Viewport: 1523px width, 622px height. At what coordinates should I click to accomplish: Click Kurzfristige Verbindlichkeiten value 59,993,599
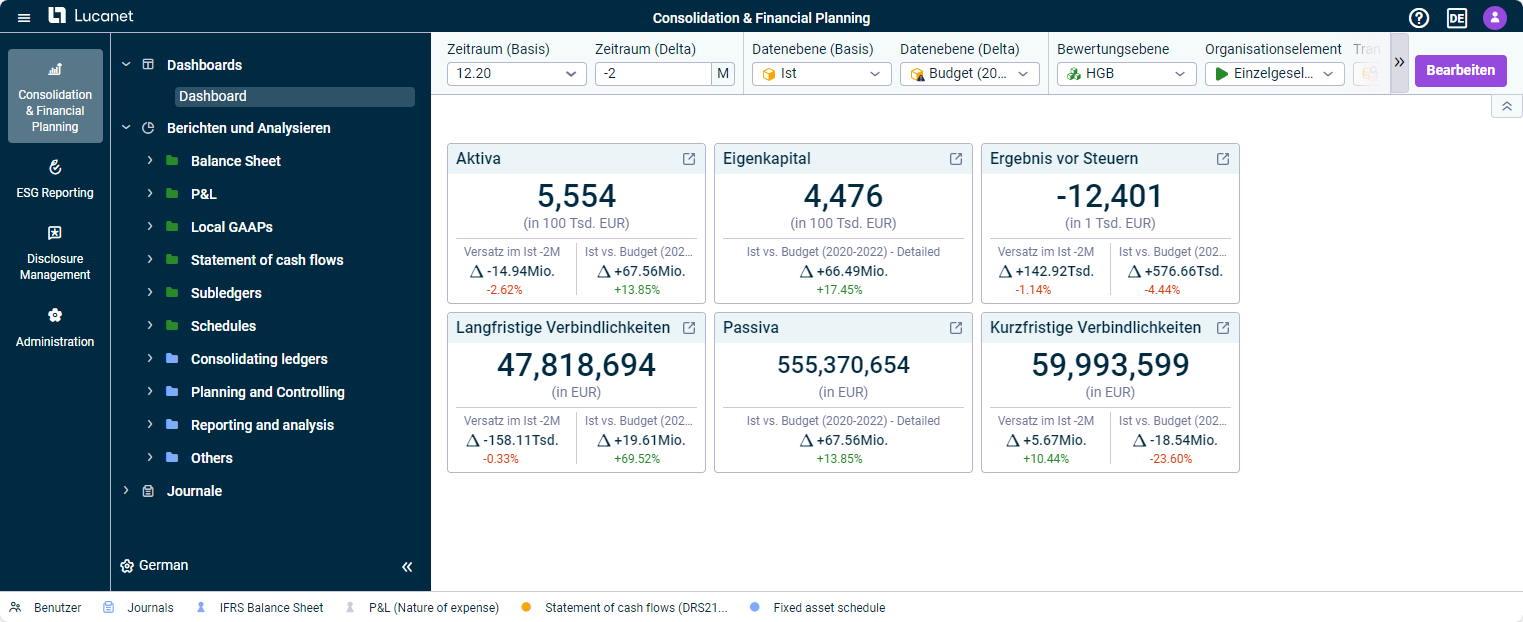coord(1110,365)
